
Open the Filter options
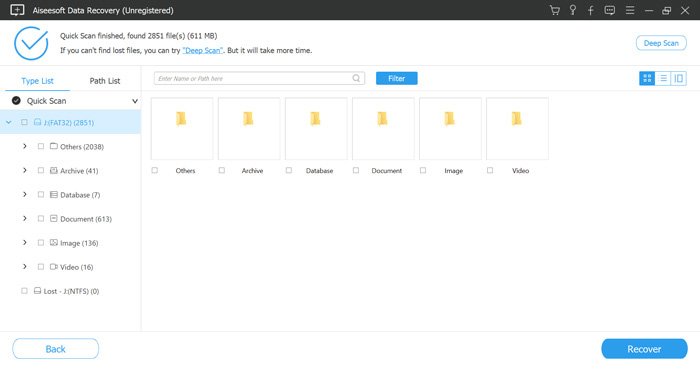[396, 78]
